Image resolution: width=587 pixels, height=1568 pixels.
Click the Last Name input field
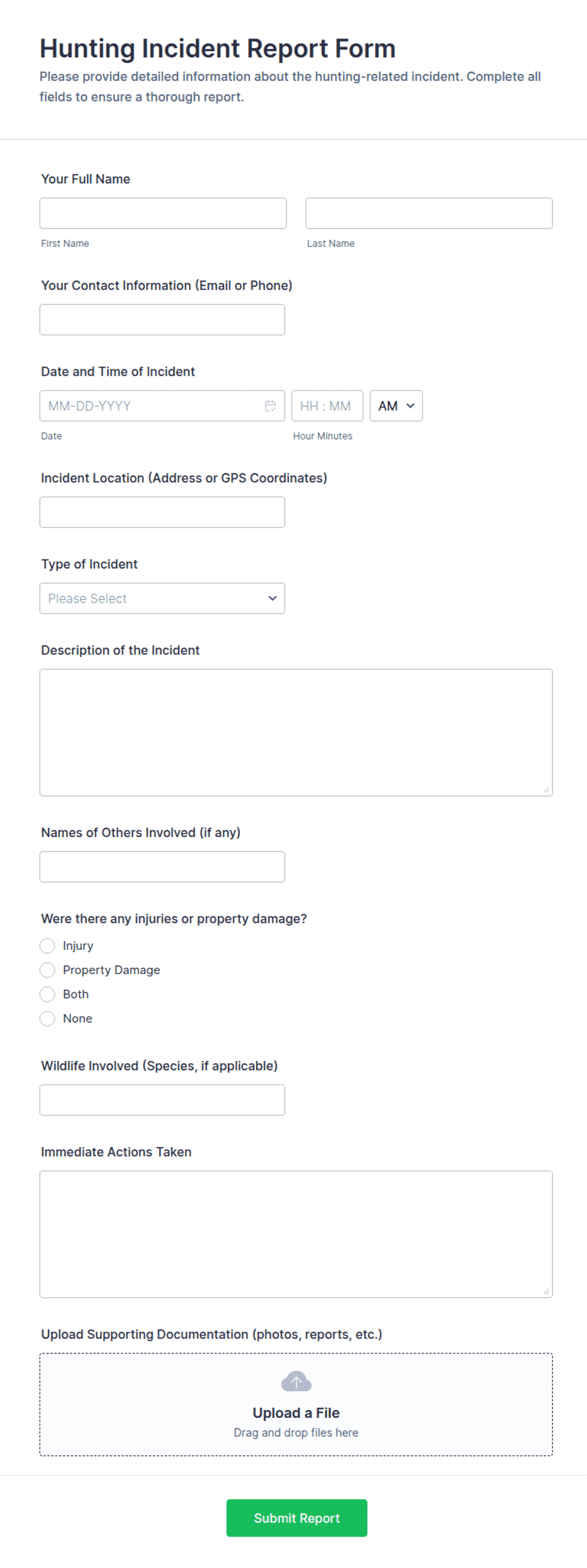[429, 213]
